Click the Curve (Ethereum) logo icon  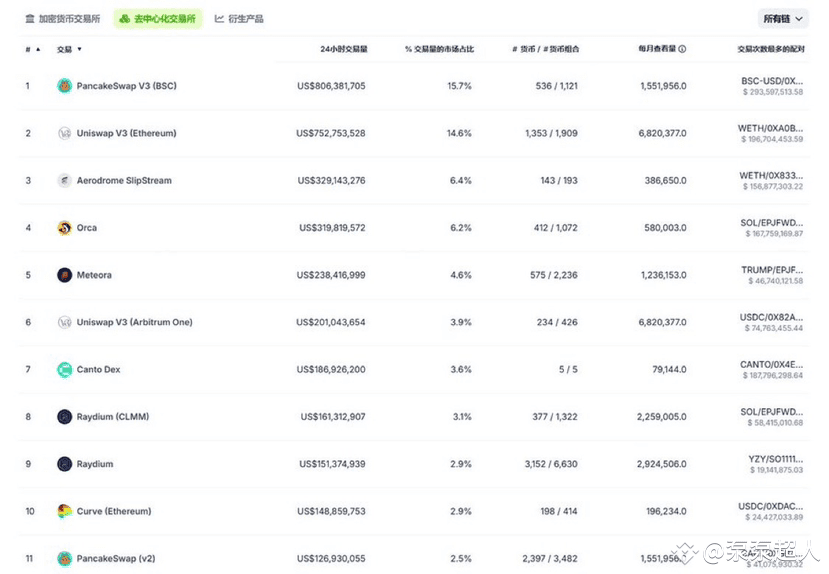coord(64,511)
